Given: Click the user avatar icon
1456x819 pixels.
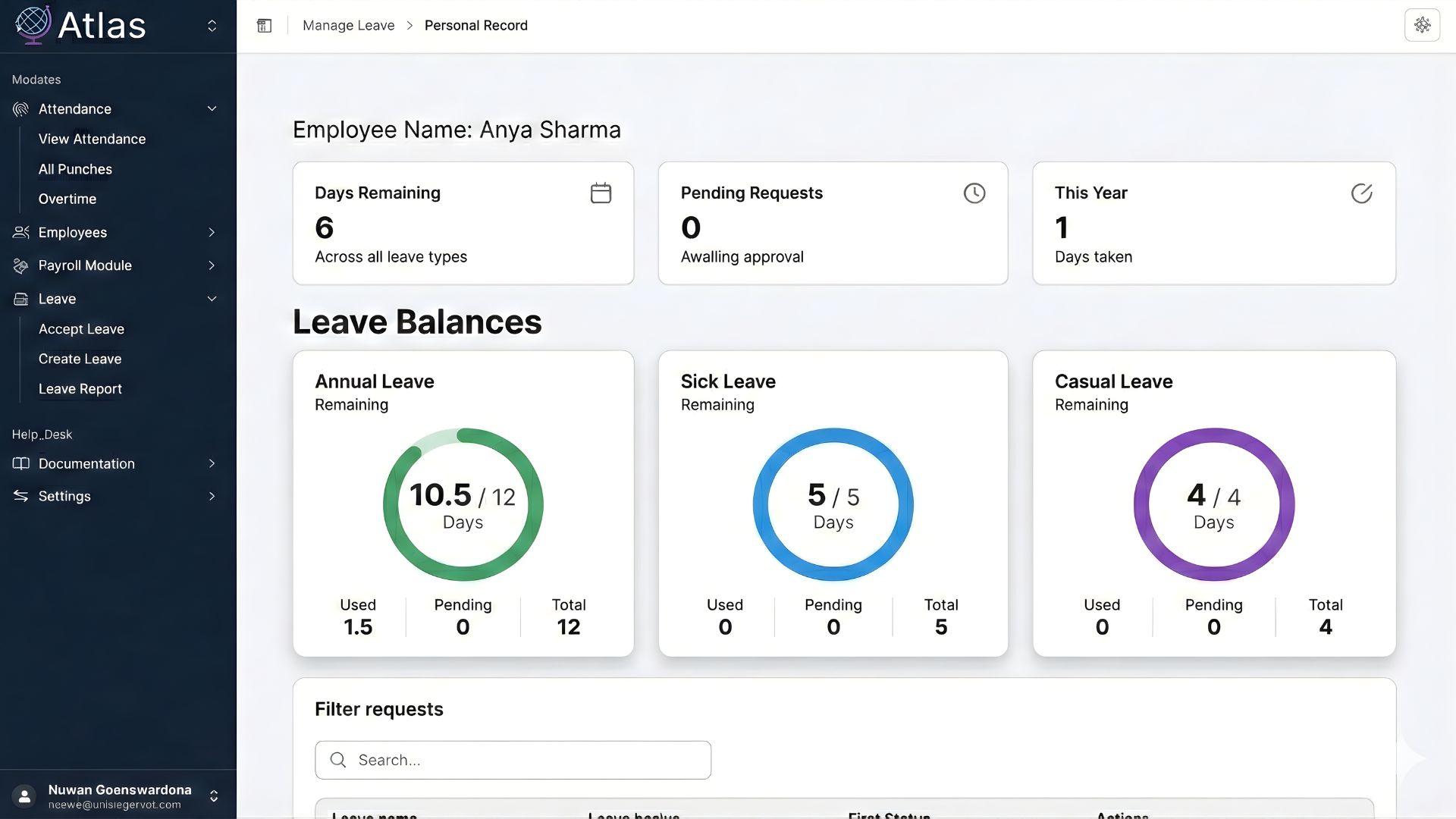Looking at the screenshot, I should click(x=24, y=796).
